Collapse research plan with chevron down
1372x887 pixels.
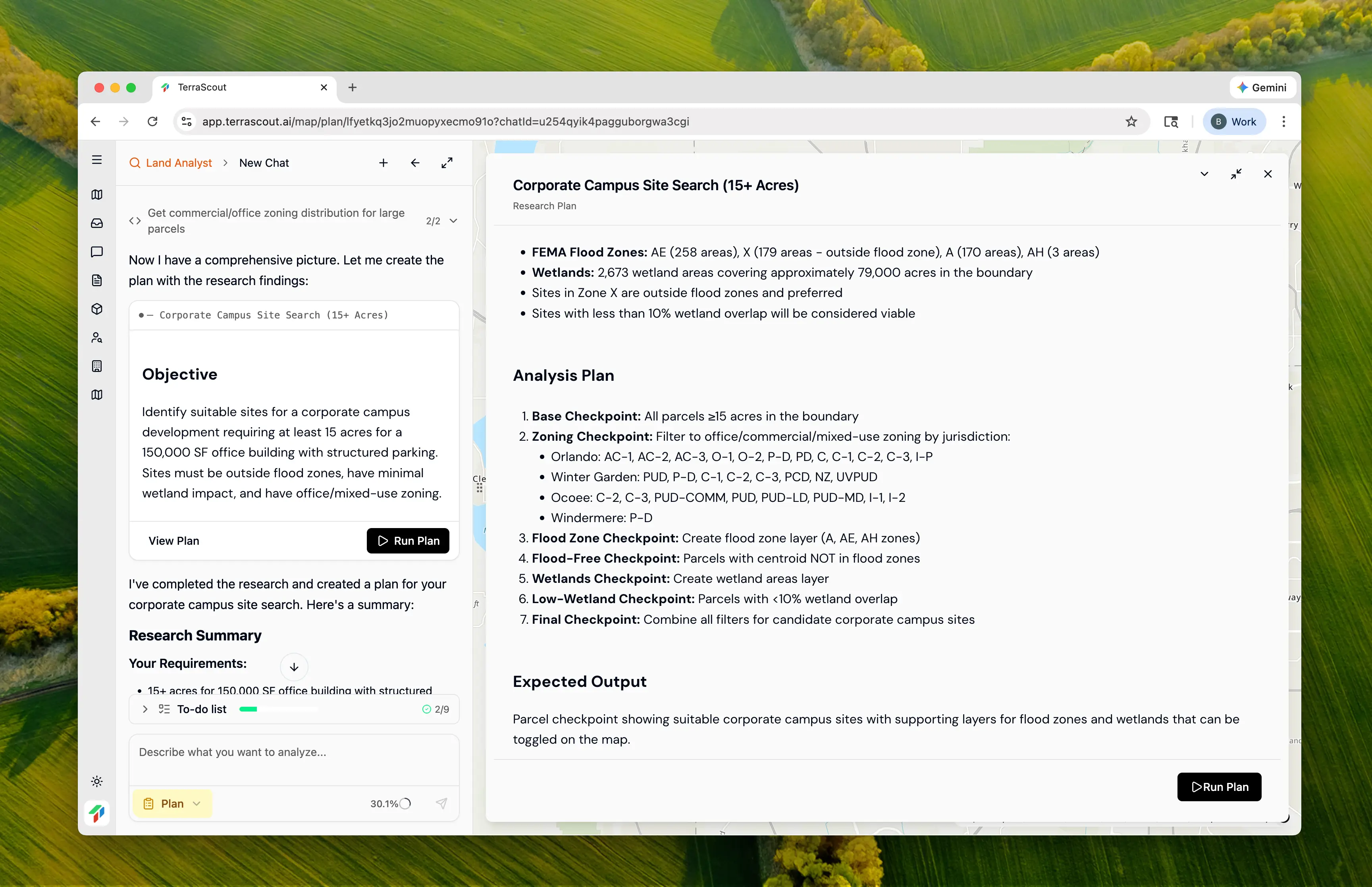click(x=1204, y=174)
